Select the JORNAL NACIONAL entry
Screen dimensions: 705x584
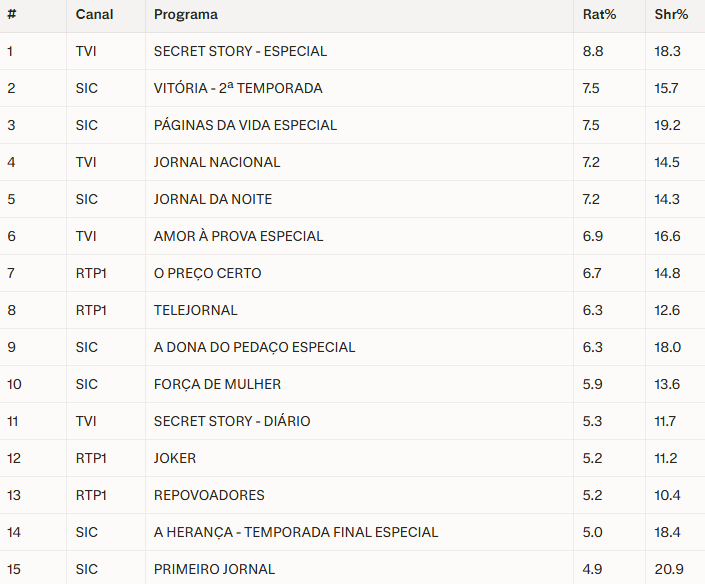tap(217, 162)
